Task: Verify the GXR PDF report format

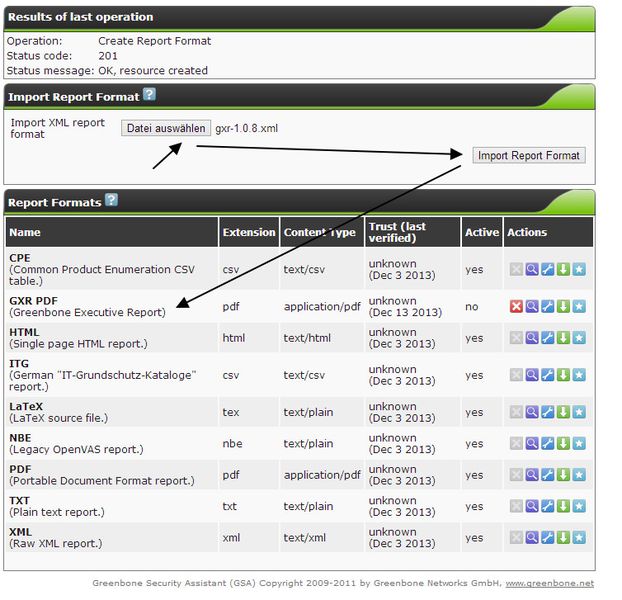Action: point(579,306)
